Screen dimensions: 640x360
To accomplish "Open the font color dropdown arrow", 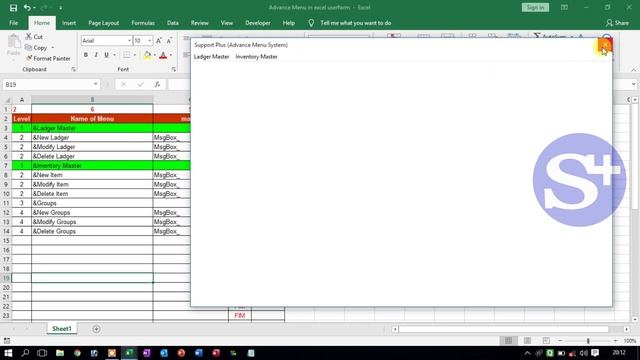I will (171, 55).
